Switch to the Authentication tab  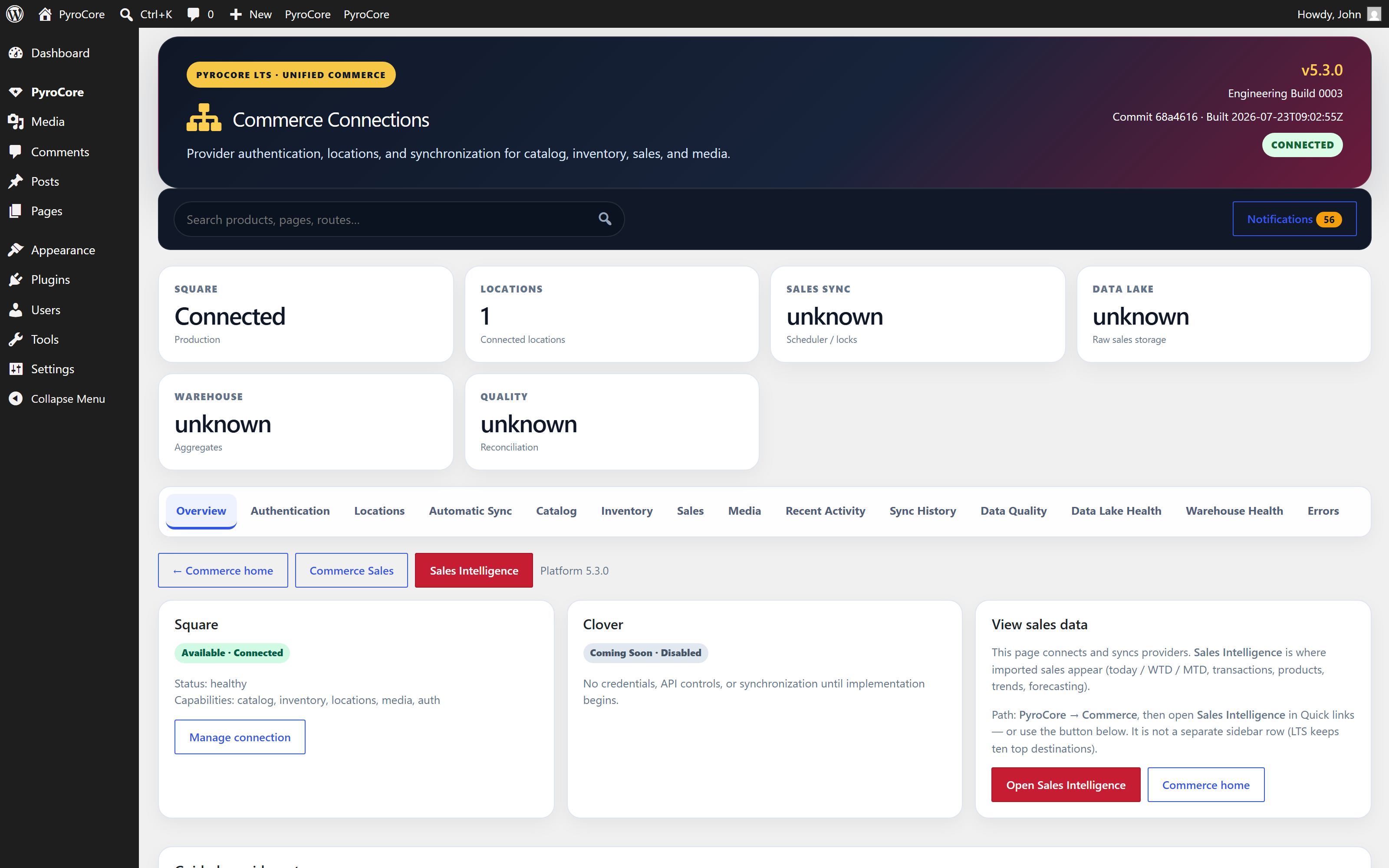tap(290, 511)
